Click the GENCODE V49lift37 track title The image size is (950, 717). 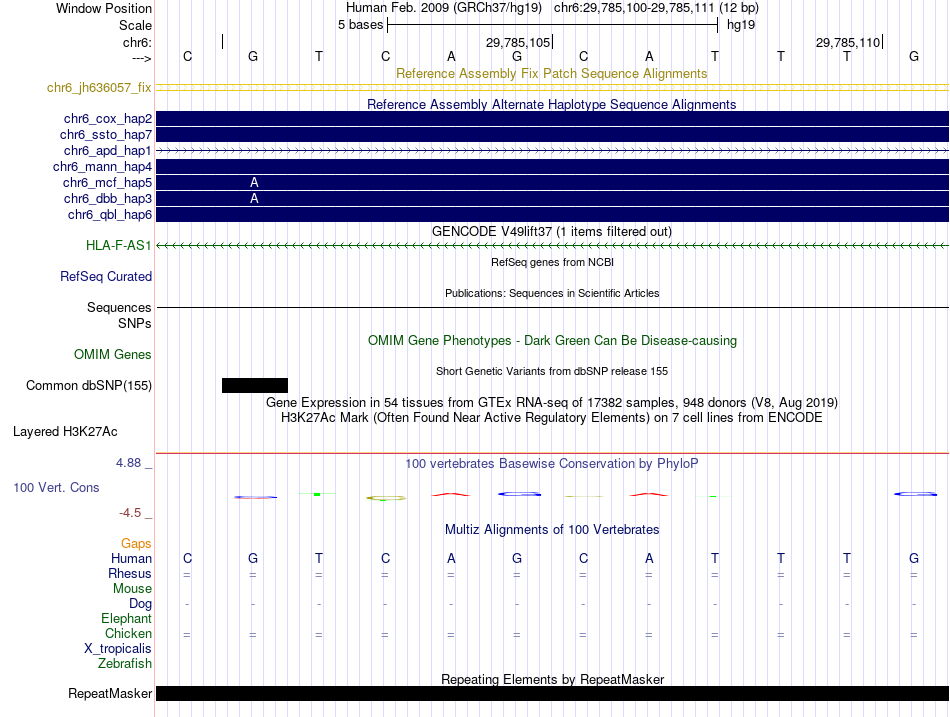coord(551,232)
